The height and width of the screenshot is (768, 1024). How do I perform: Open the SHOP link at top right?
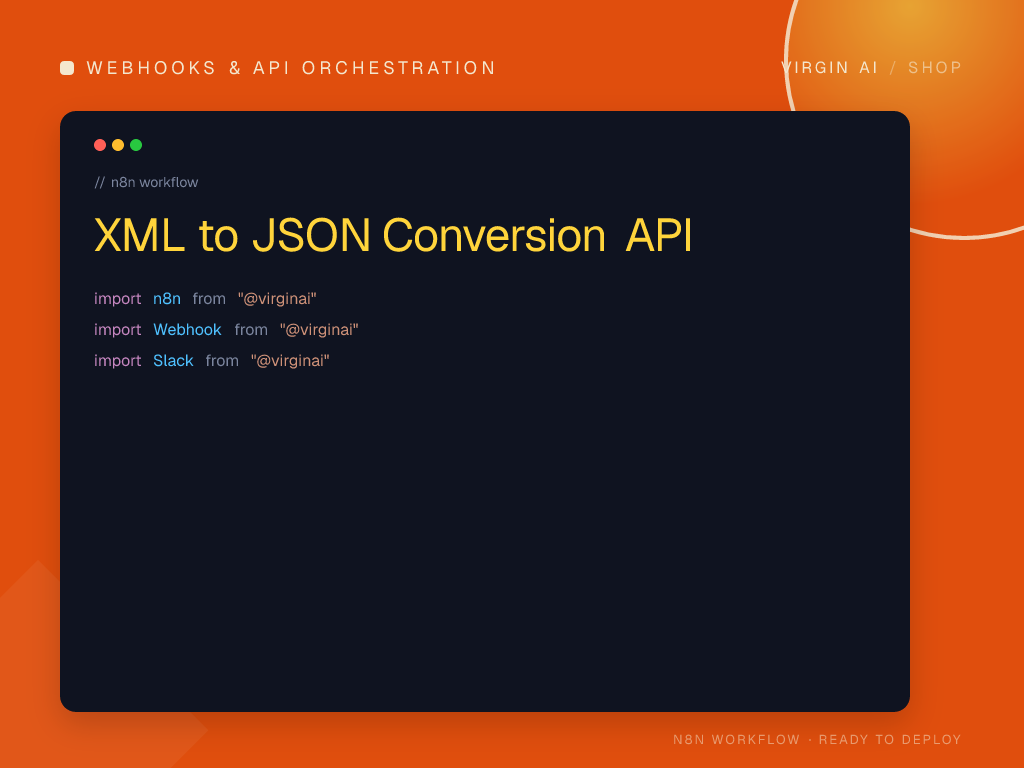click(x=935, y=67)
